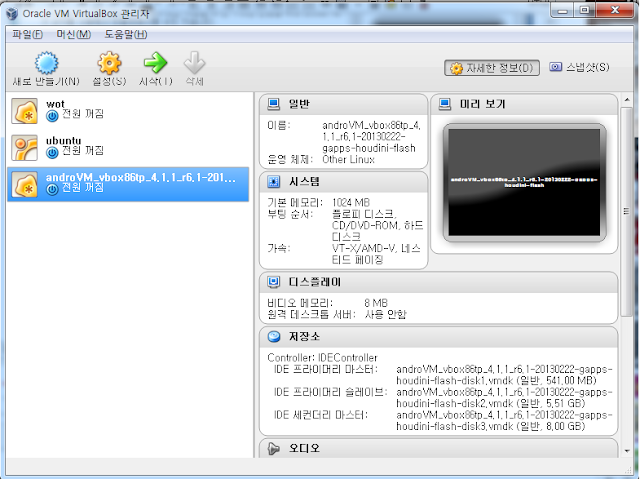Click the remote desktop server (원격 데스크톱 서버) label
This screenshot has height=479, width=640.
pyautogui.click(x=311, y=315)
